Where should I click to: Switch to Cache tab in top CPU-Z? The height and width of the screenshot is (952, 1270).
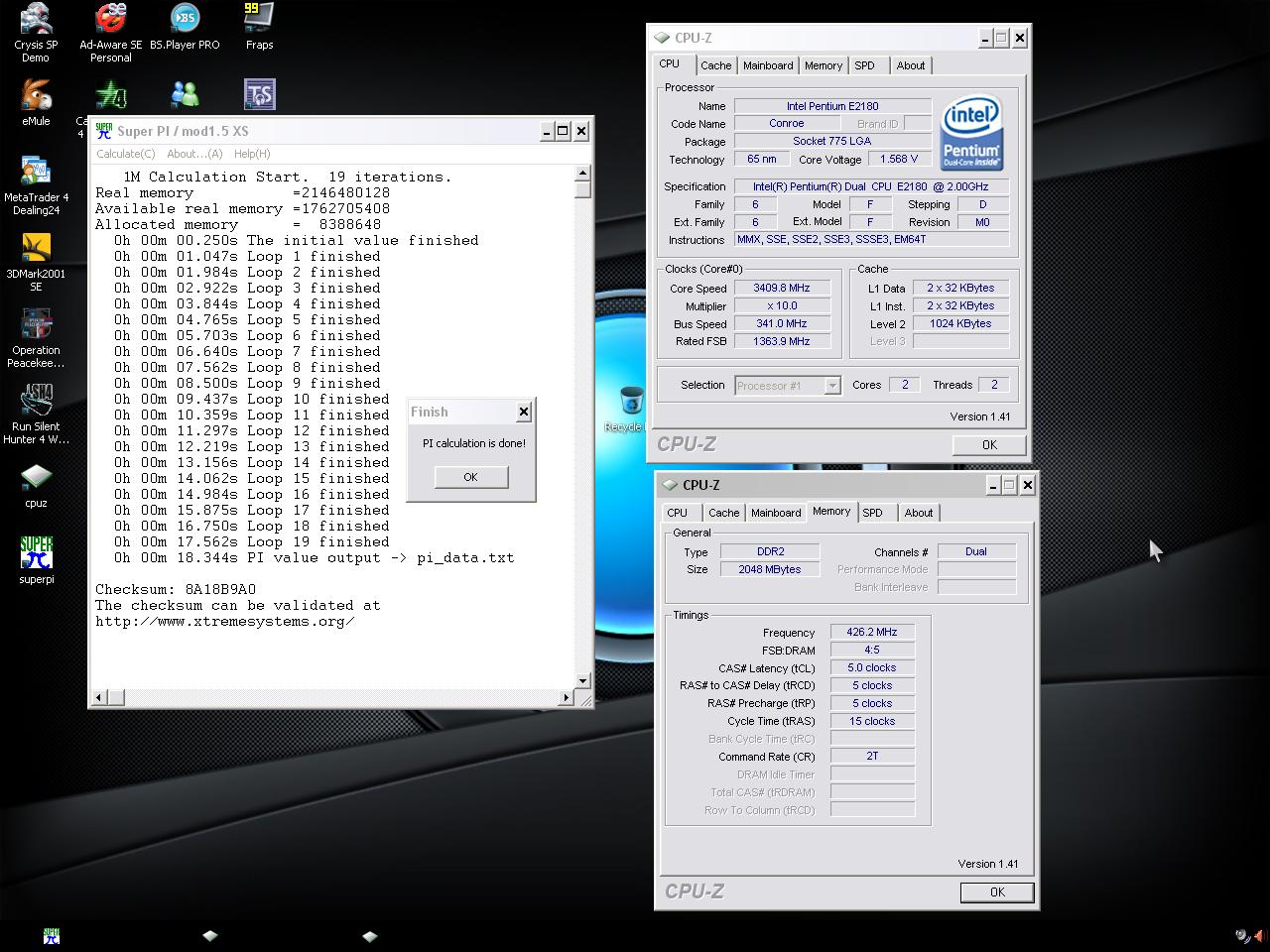715,65
